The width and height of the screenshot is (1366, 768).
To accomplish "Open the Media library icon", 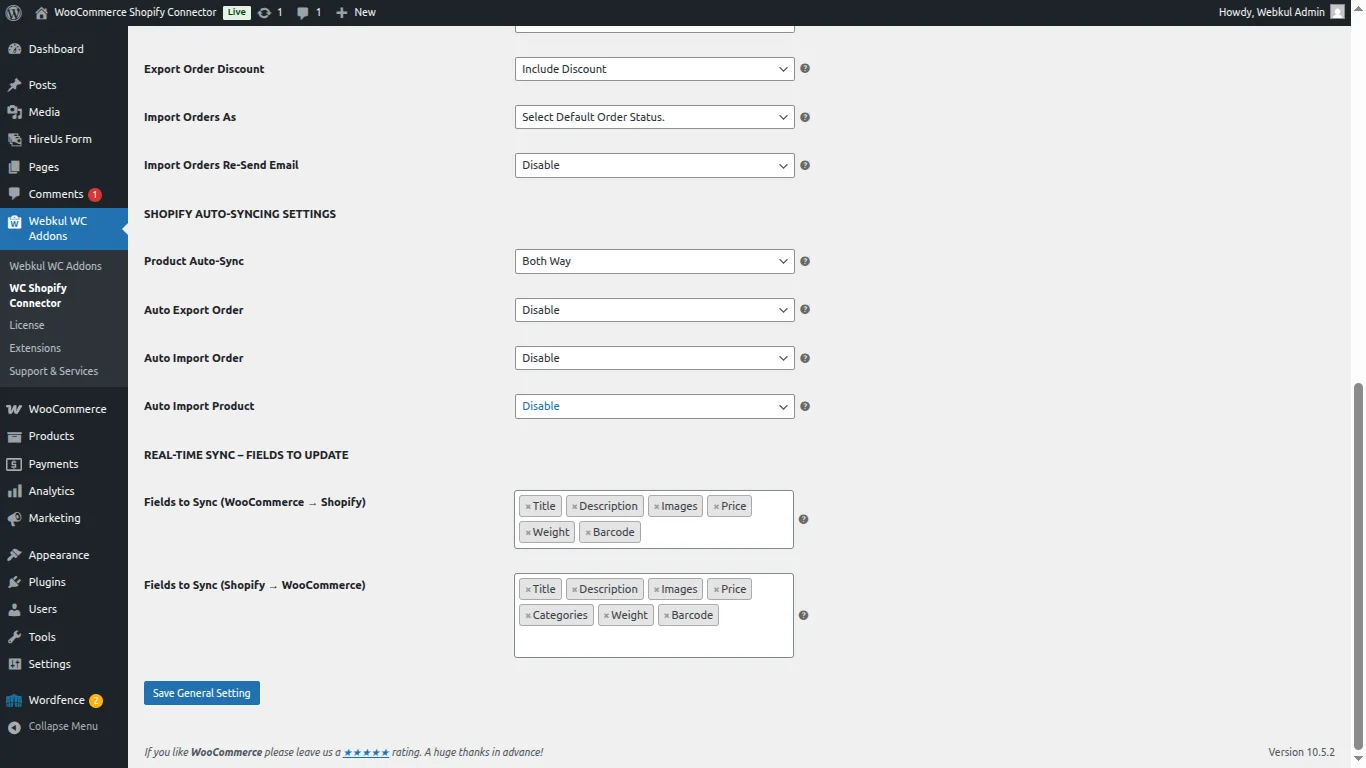I will pyautogui.click(x=16, y=111).
